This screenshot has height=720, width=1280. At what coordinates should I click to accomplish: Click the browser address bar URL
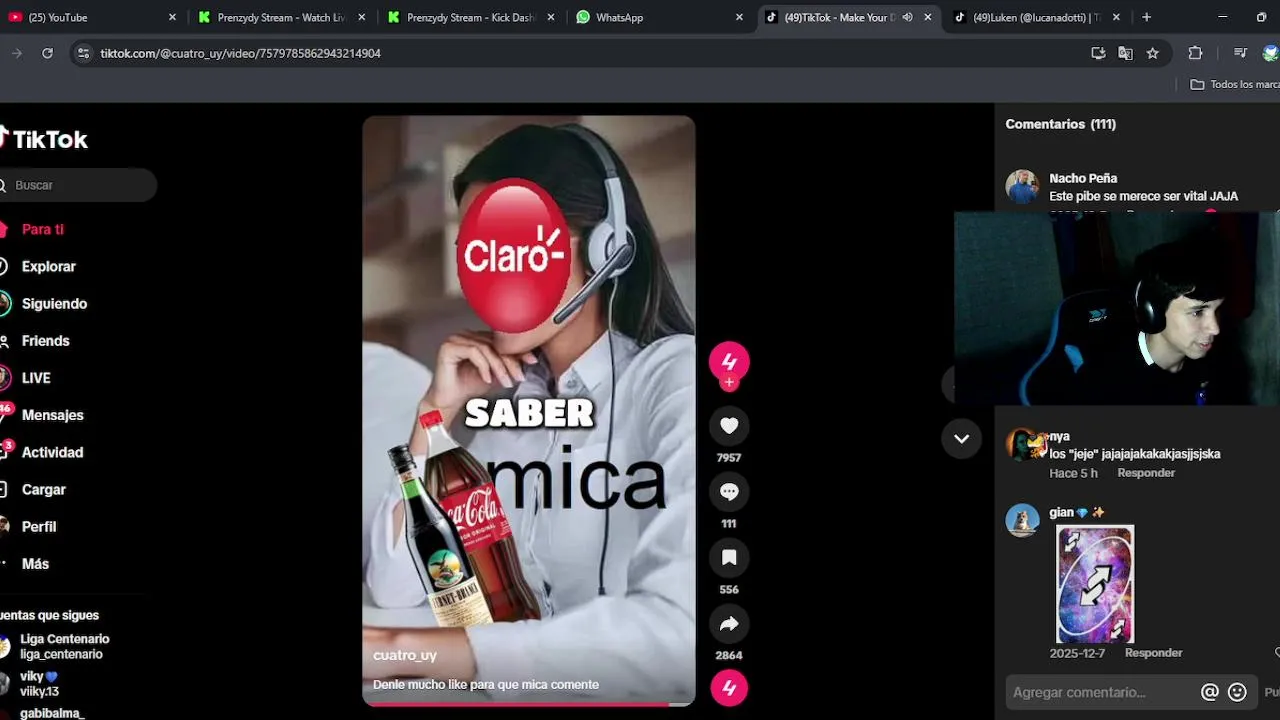point(240,53)
